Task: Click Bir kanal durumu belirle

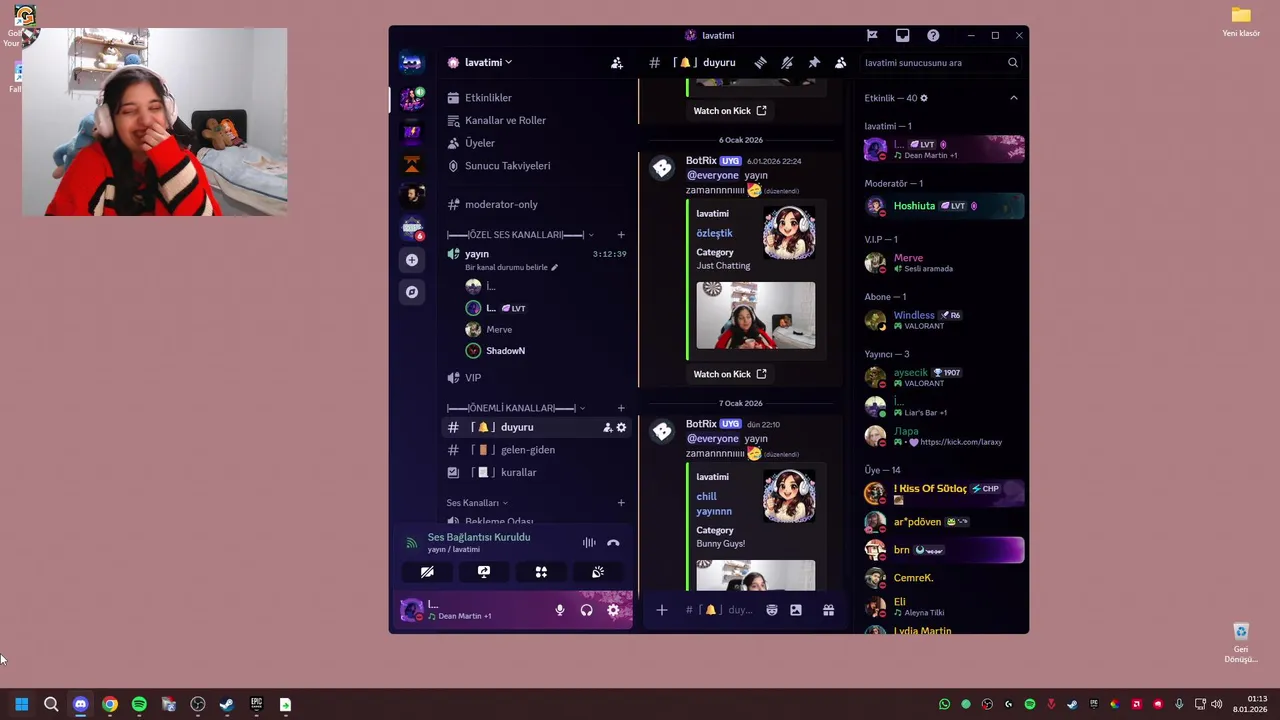Action: [x=511, y=267]
